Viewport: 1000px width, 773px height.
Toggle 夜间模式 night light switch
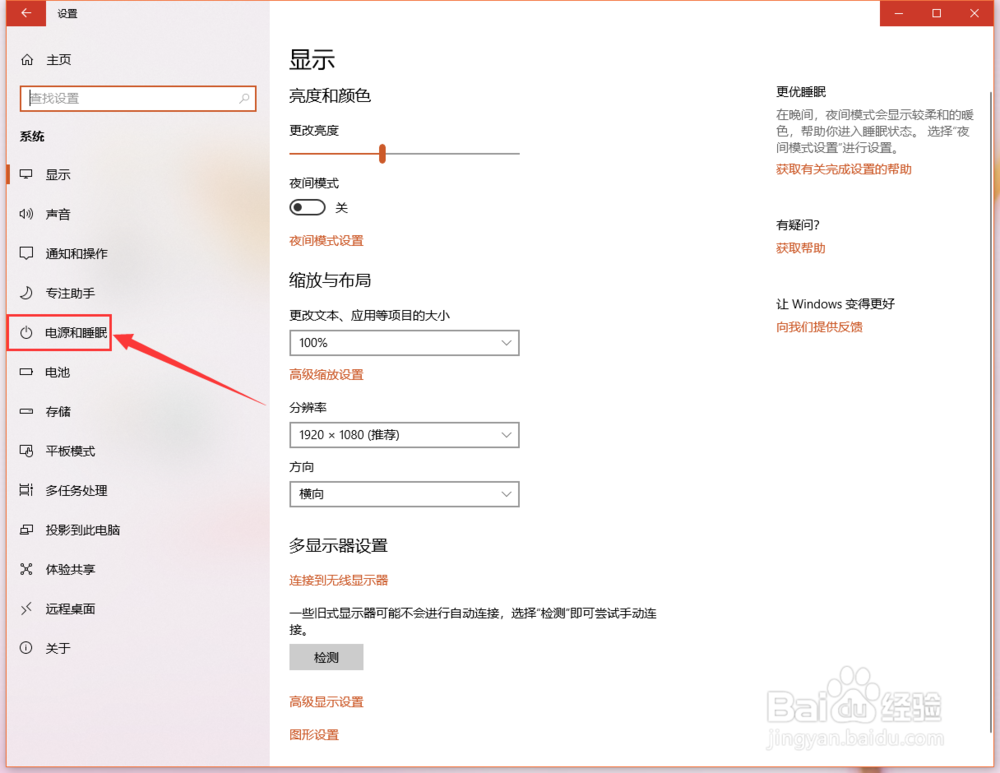pyautogui.click(x=307, y=207)
